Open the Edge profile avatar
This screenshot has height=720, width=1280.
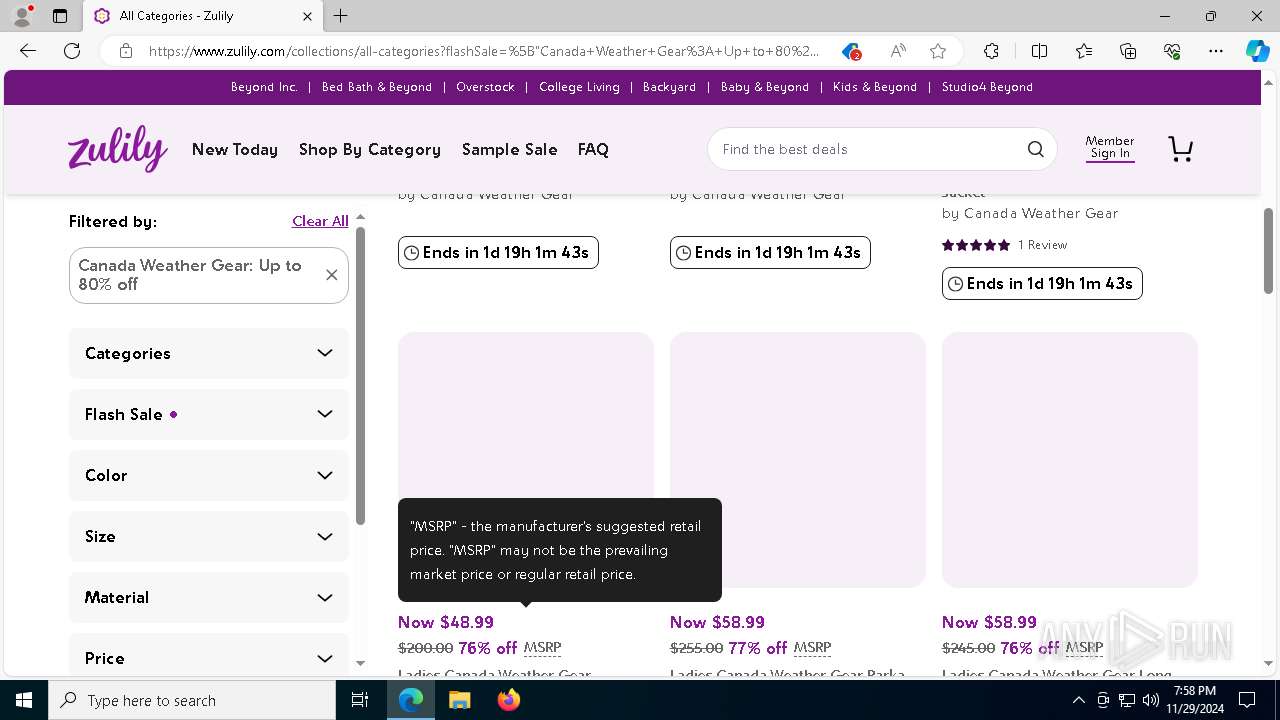coord(22,16)
